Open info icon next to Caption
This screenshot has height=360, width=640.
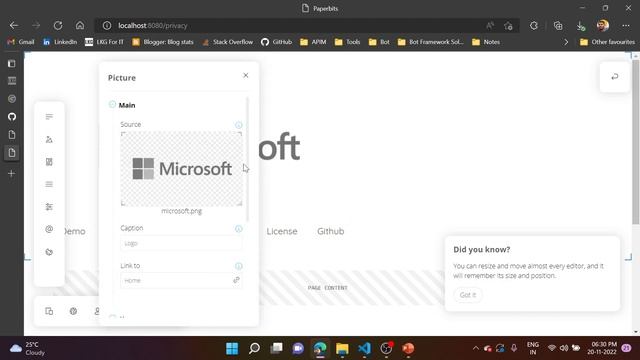(239, 229)
